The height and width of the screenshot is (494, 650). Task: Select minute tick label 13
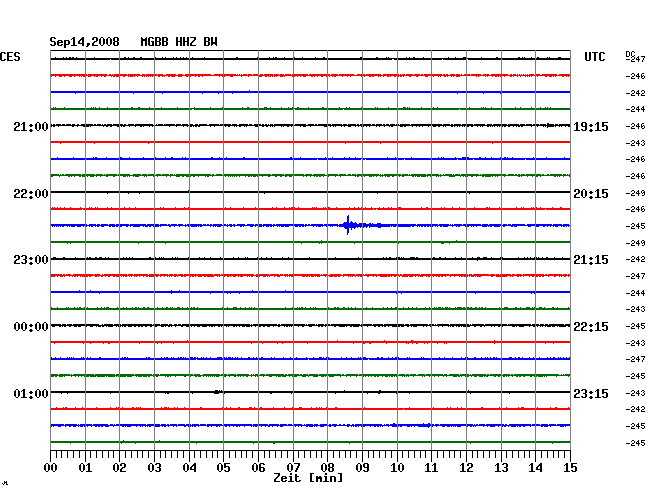501,467
